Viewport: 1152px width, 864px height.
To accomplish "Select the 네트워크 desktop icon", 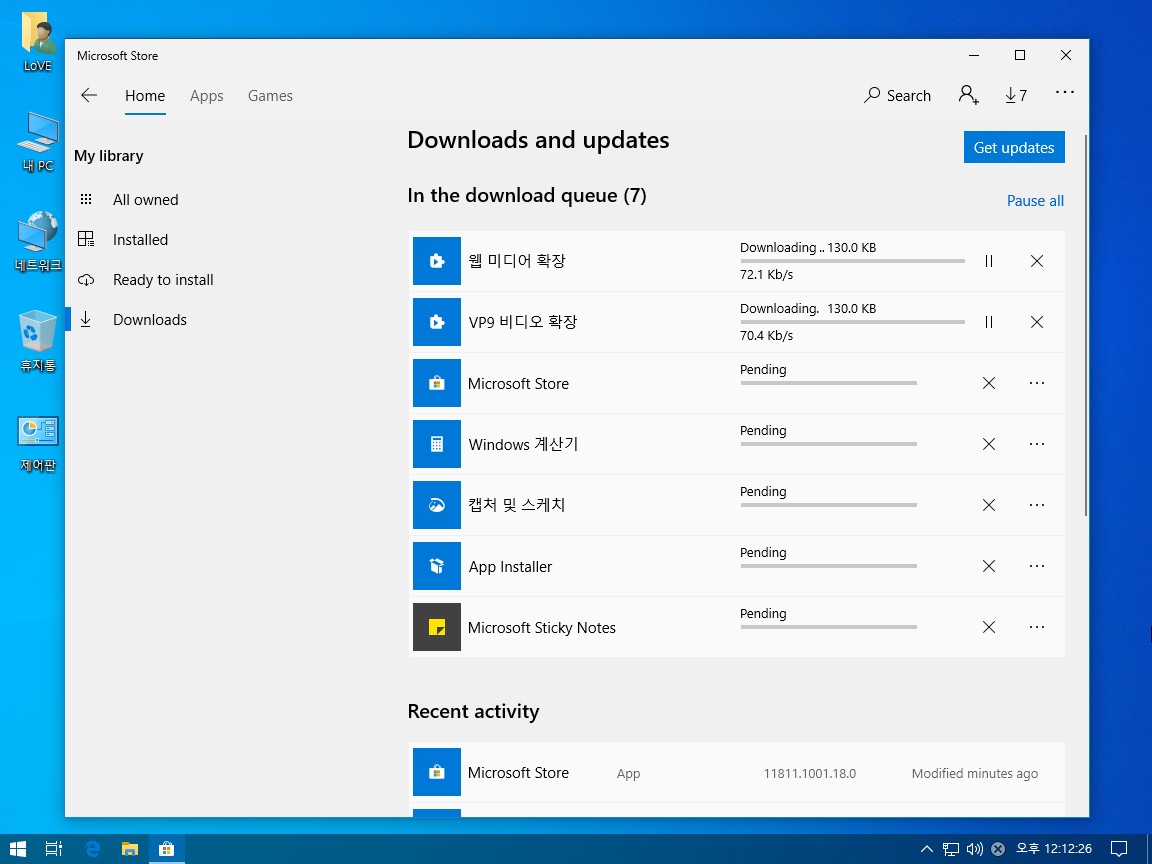I will pyautogui.click(x=38, y=241).
